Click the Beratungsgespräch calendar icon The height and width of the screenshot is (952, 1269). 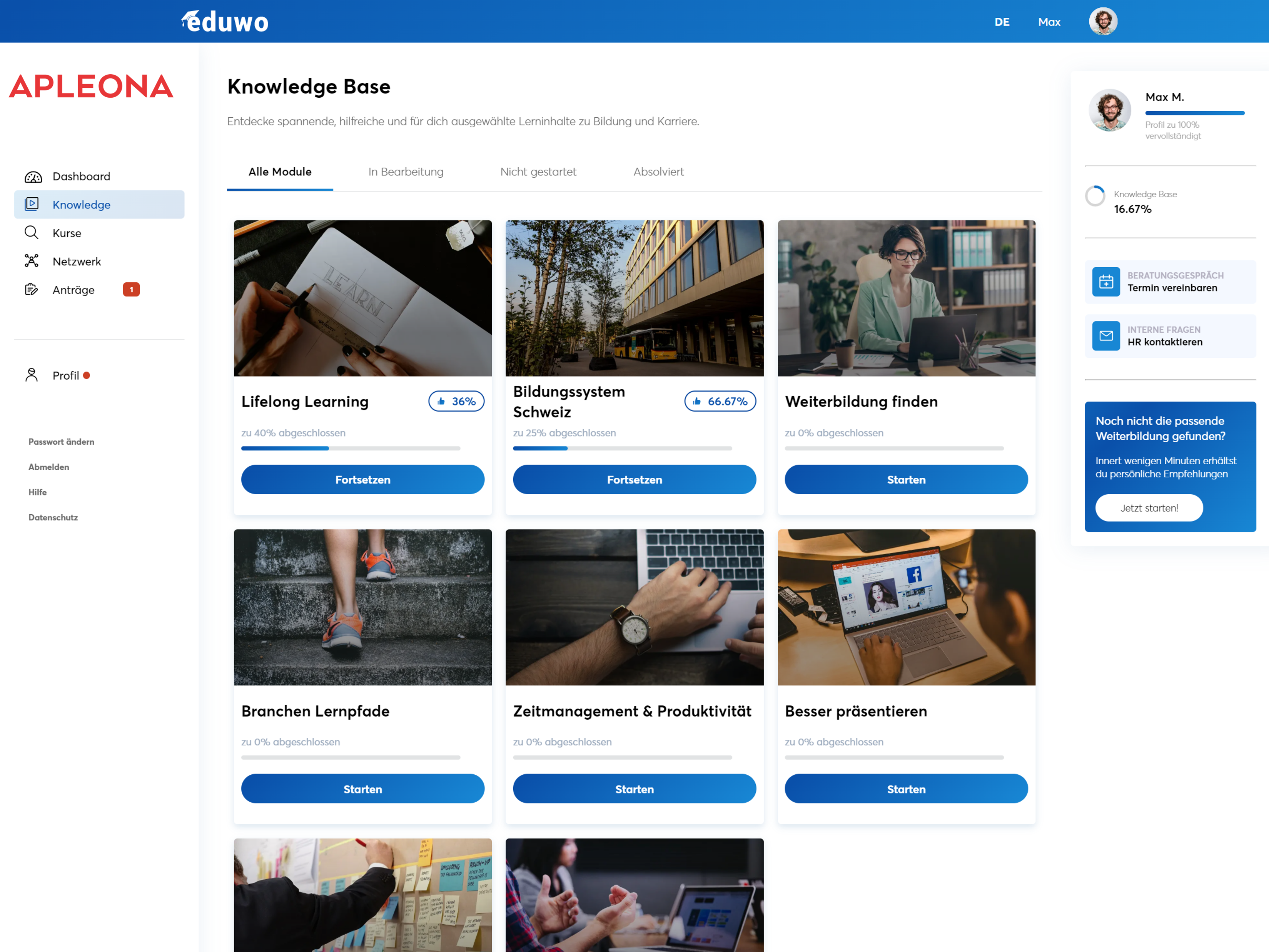(x=1105, y=282)
